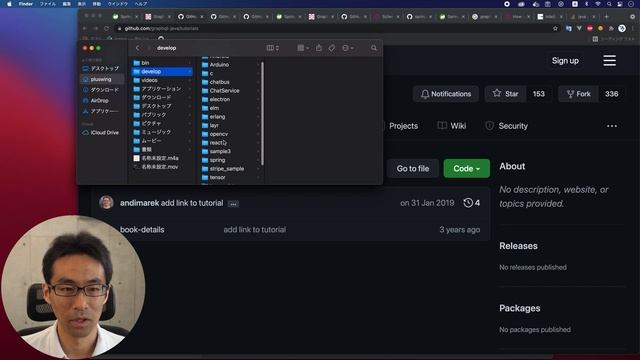The height and width of the screenshot is (360, 640).
Task: Open the commit history count 4
Action: tap(472, 203)
